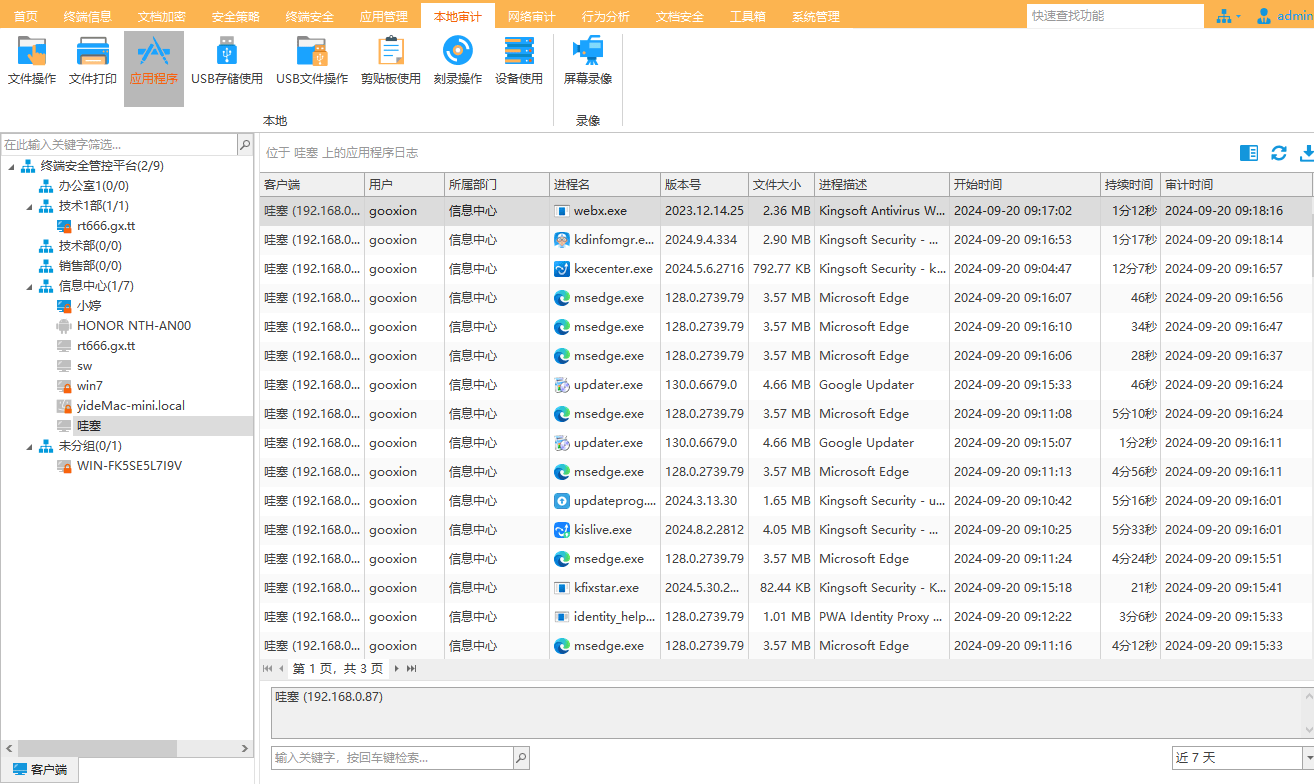The width and height of the screenshot is (1314, 784).
Task: Open the 剪贴板使用 audit icon
Action: click(x=390, y=60)
